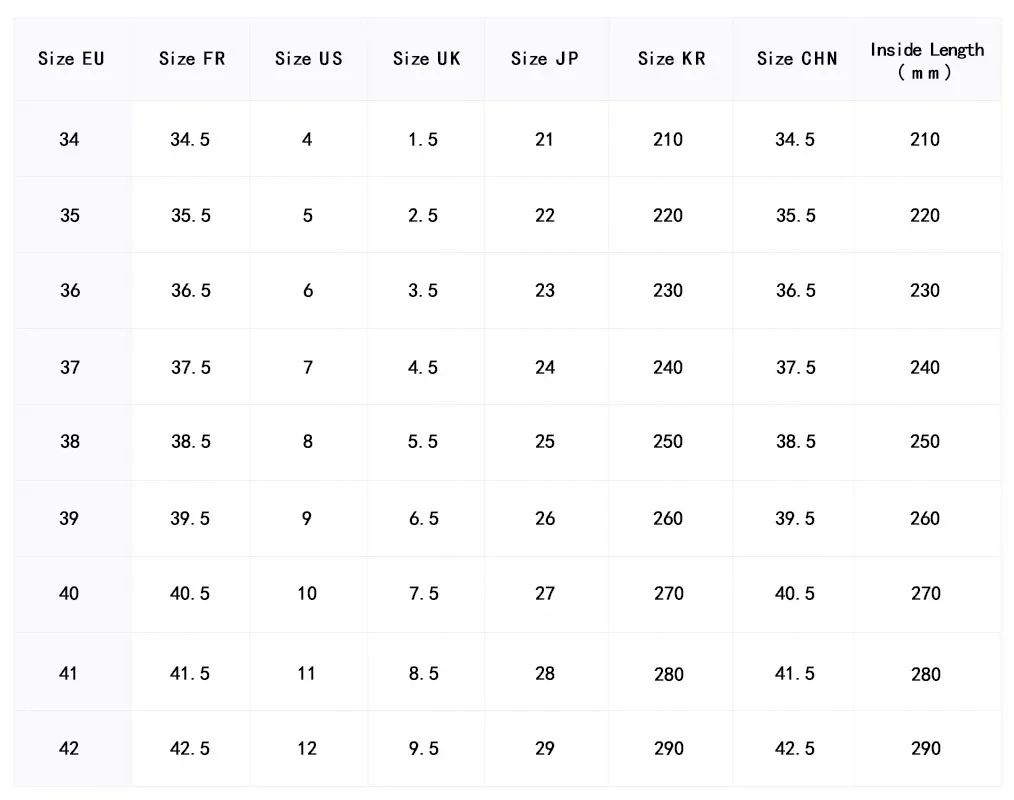
Task: Select UK size 5.5 cell
Action: [x=423, y=442]
